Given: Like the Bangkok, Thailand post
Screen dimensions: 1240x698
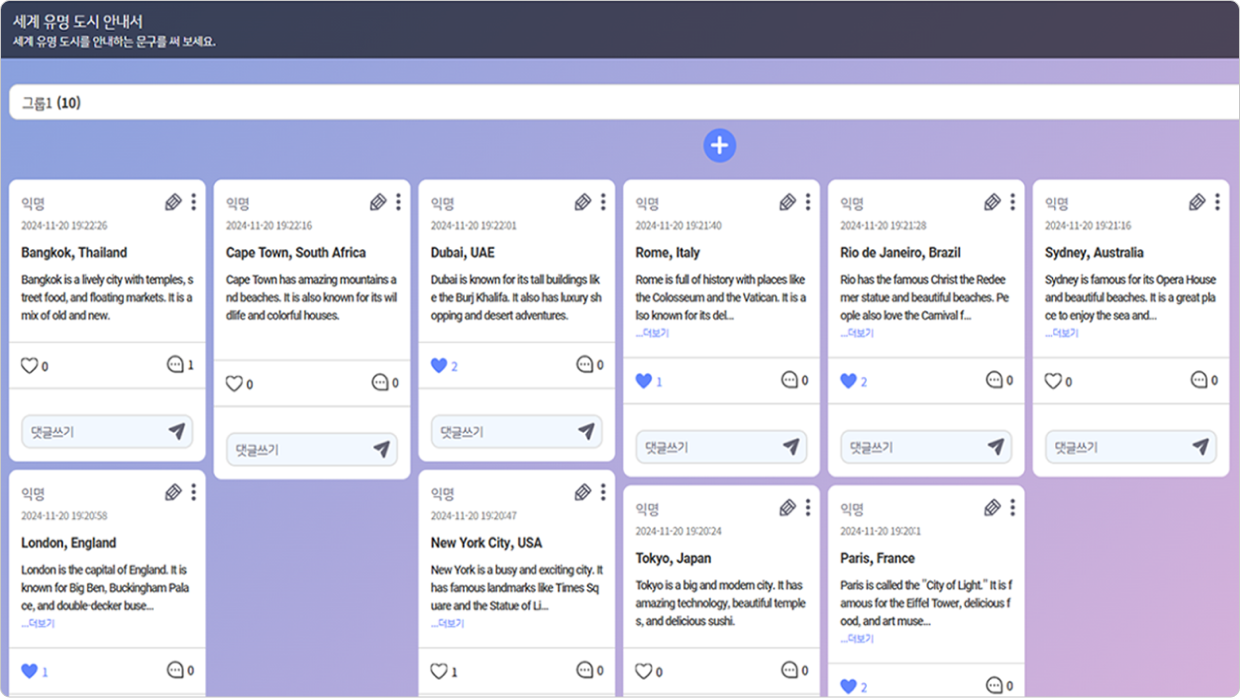Looking at the screenshot, I should (x=29, y=366).
